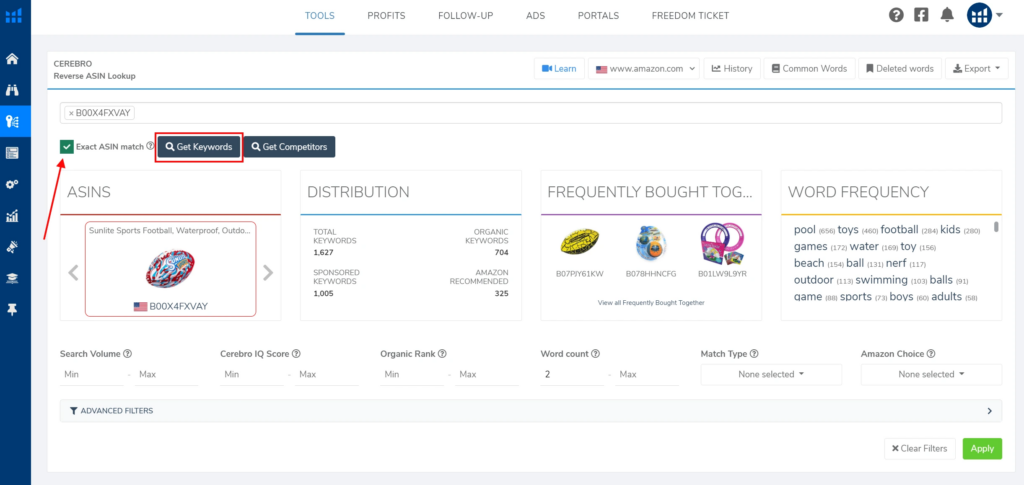Image resolution: width=1024 pixels, height=485 pixels.
Task: Open the notifications bell
Action: click(947, 15)
